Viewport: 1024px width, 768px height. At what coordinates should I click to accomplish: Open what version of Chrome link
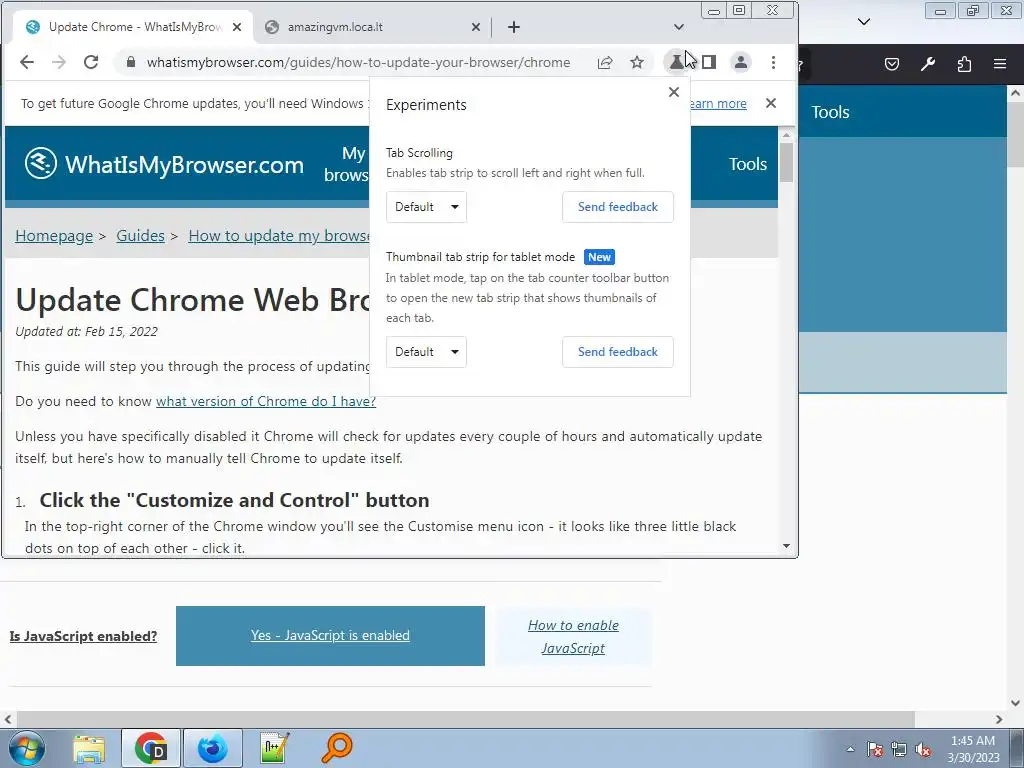(266, 401)
